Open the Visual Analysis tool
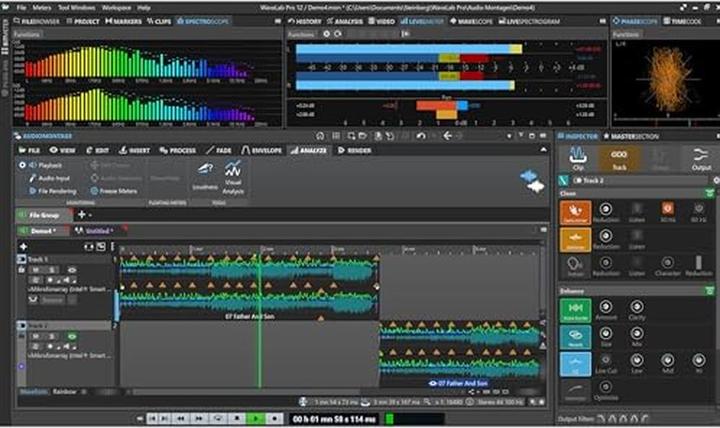The height and width of the screenshot is (428, 720). click(x=233, y=177)
